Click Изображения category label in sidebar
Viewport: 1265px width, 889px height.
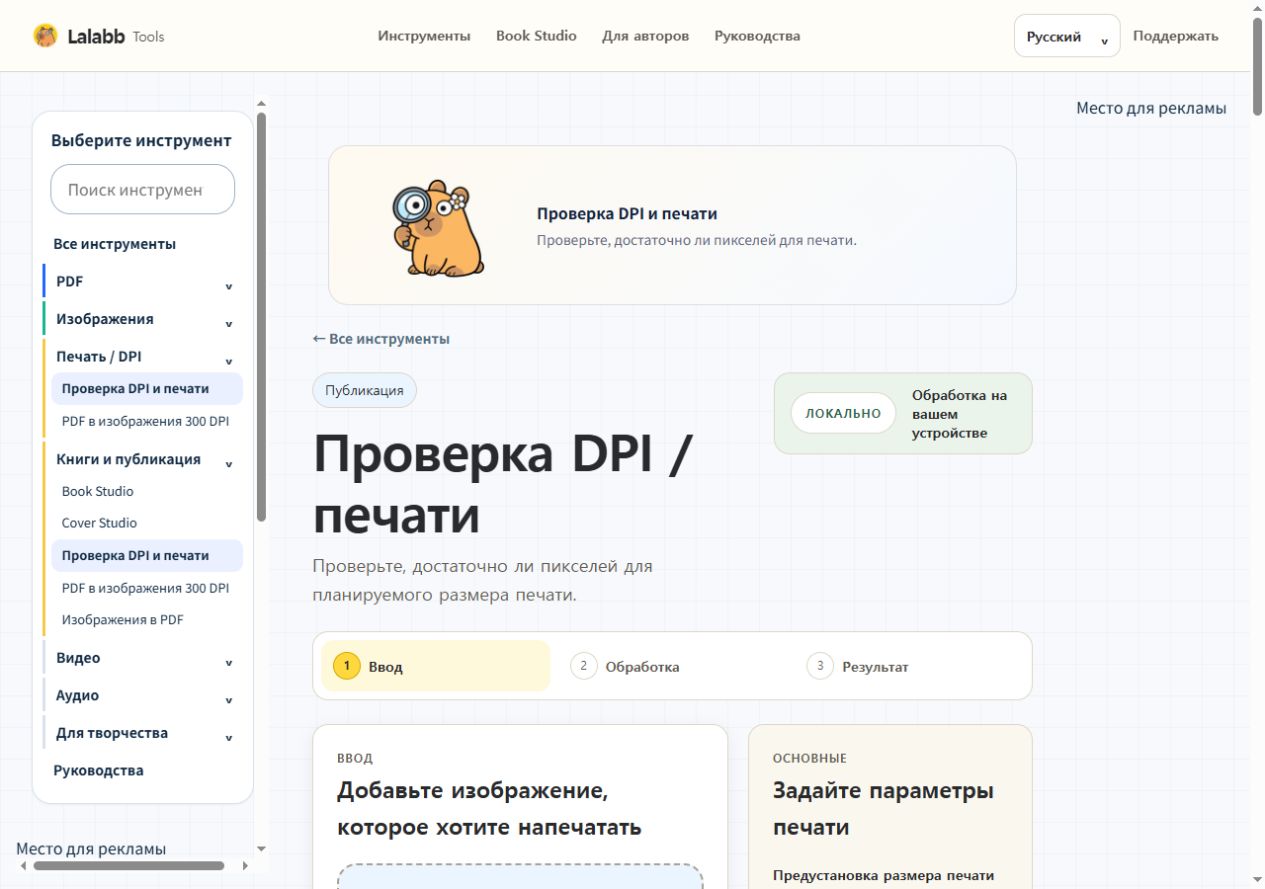[105, 319]
